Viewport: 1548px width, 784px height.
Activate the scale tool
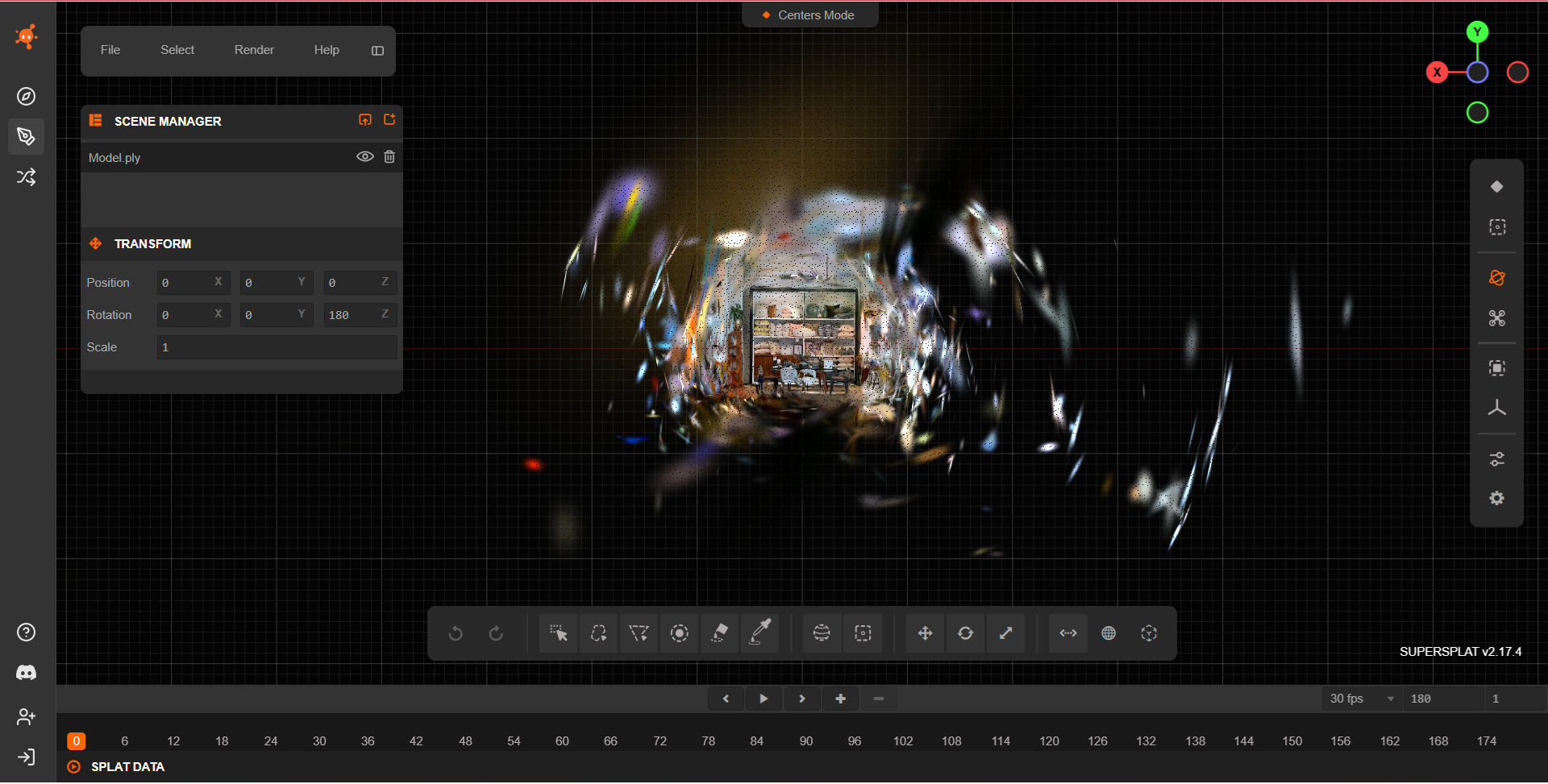click(1005, 634)
